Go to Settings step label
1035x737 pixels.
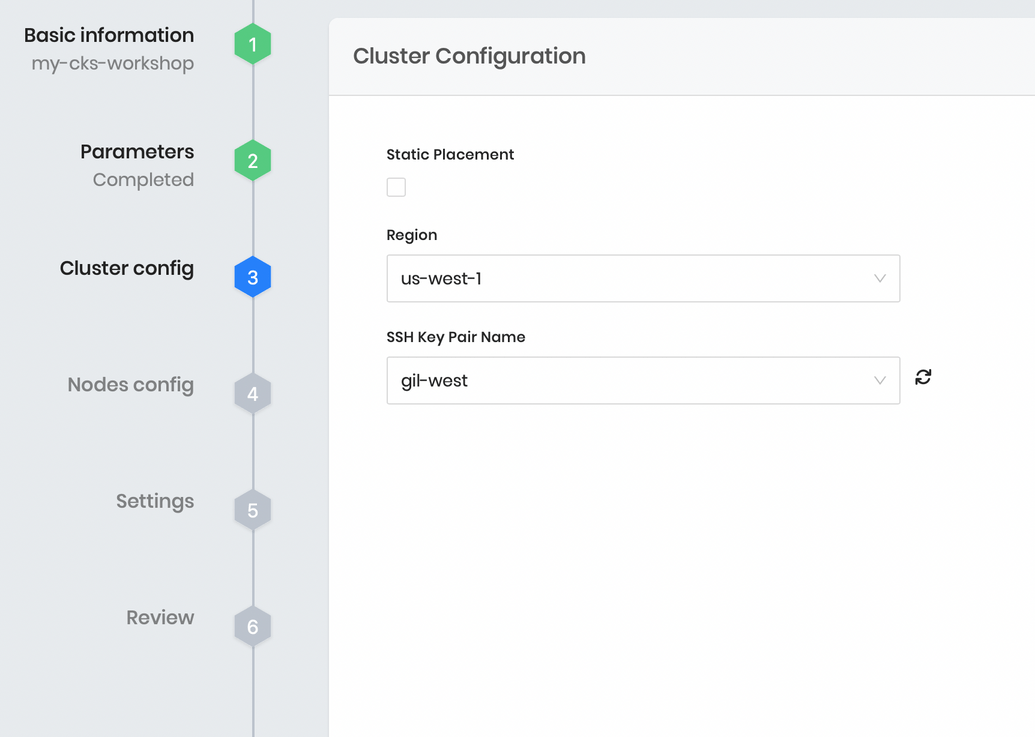155,501
